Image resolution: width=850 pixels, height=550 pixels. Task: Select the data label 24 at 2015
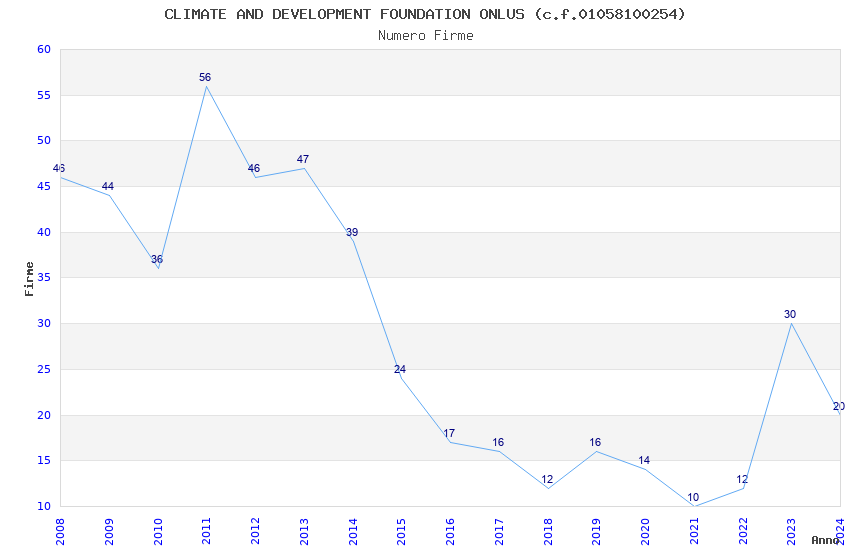click(x=400, y=370)
